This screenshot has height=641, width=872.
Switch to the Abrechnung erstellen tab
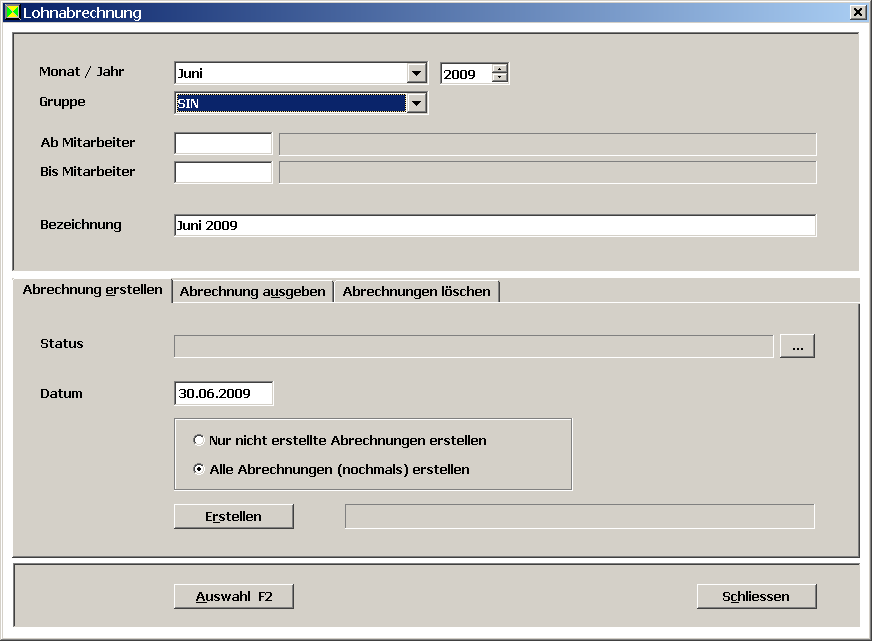coord(92,290)
